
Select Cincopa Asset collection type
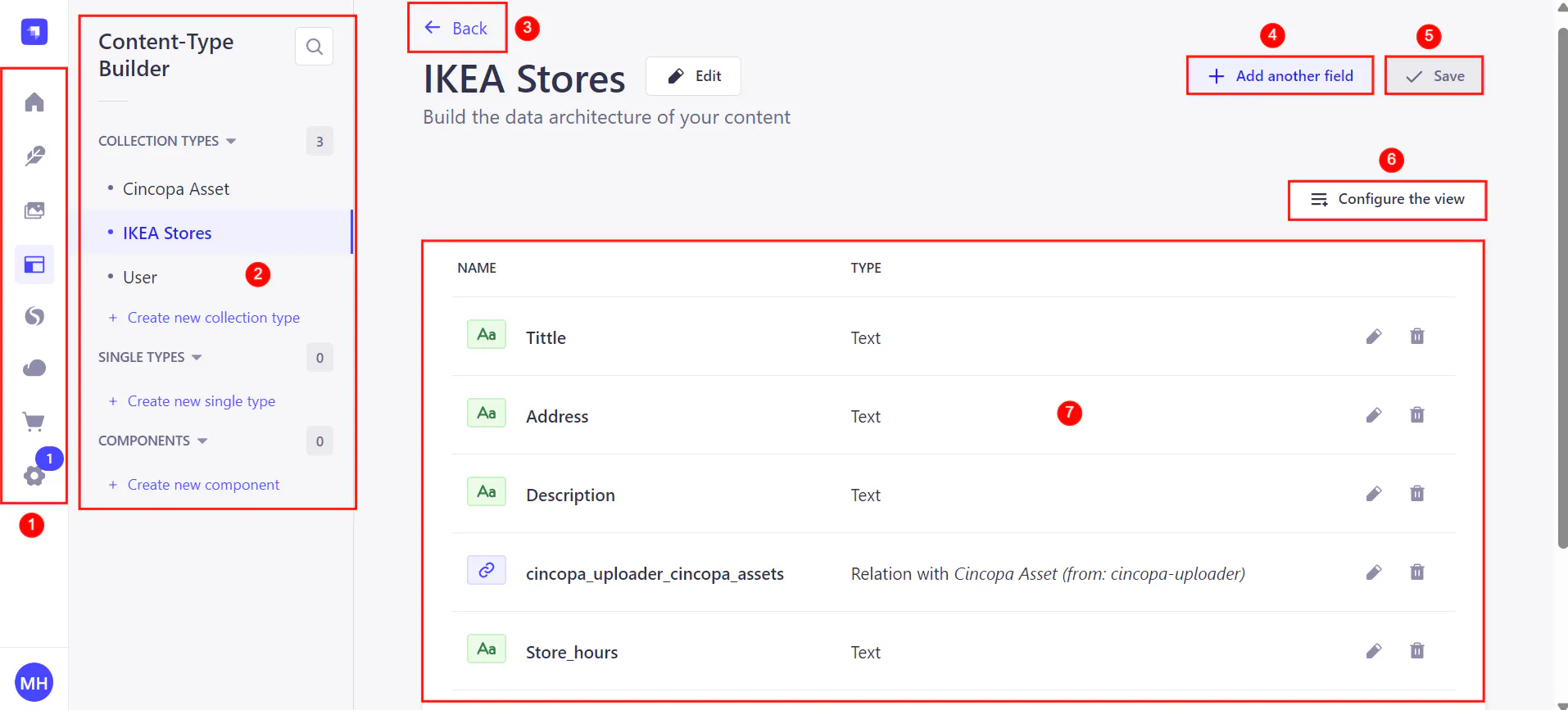coord(176,189)
